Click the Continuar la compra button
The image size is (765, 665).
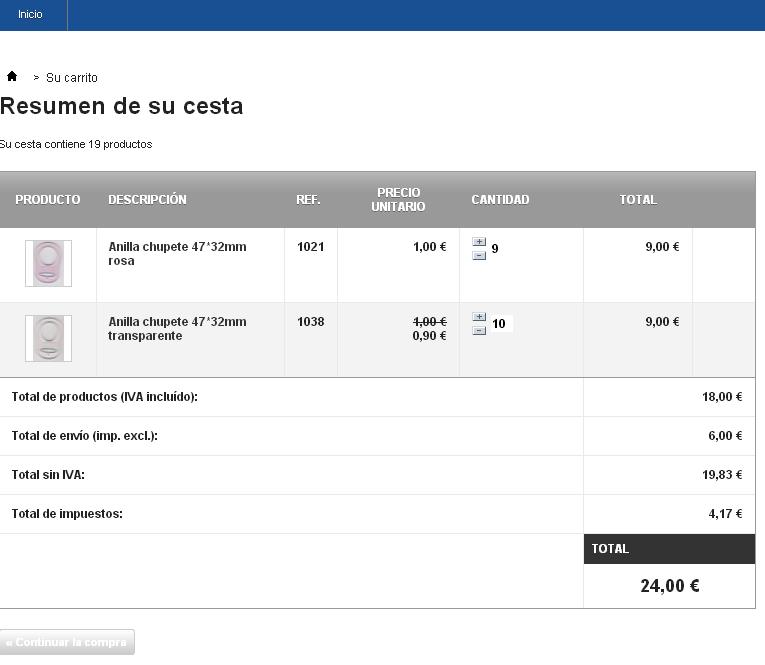(x=67, y=642)
